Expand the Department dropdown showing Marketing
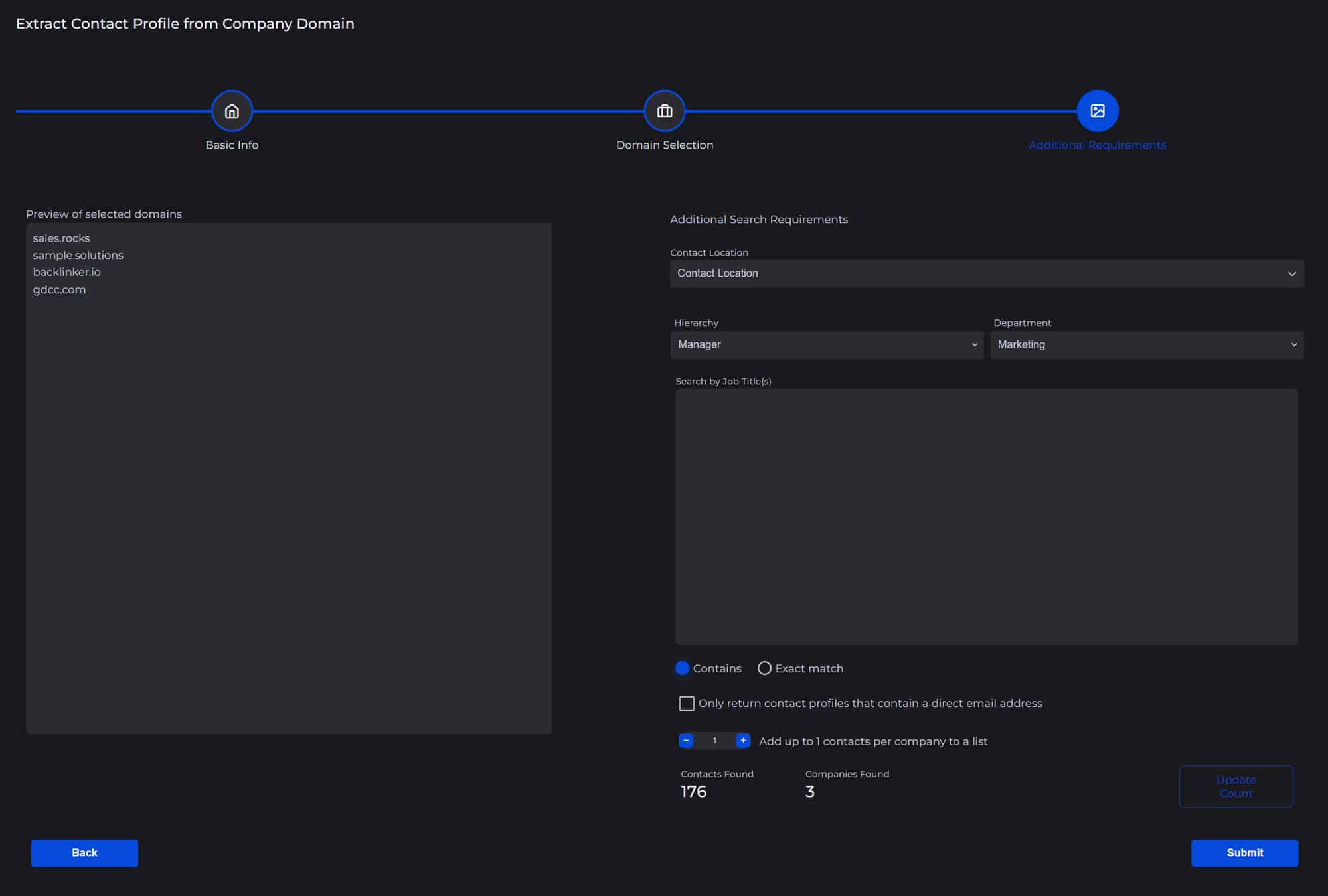The height and width of the screenshot is (896, 1328). pos(1147,344)
